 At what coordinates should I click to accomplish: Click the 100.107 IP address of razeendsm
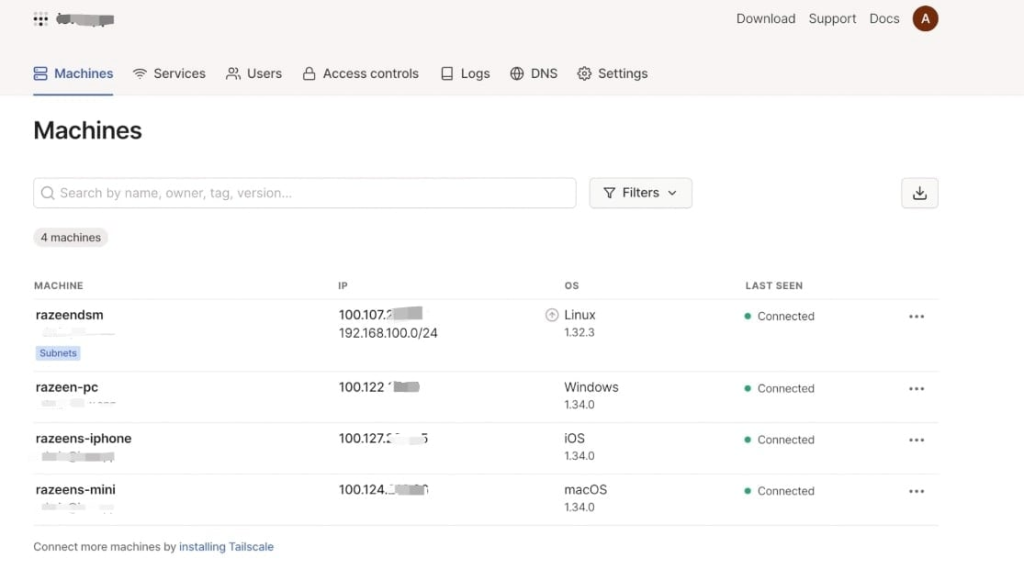380,315
